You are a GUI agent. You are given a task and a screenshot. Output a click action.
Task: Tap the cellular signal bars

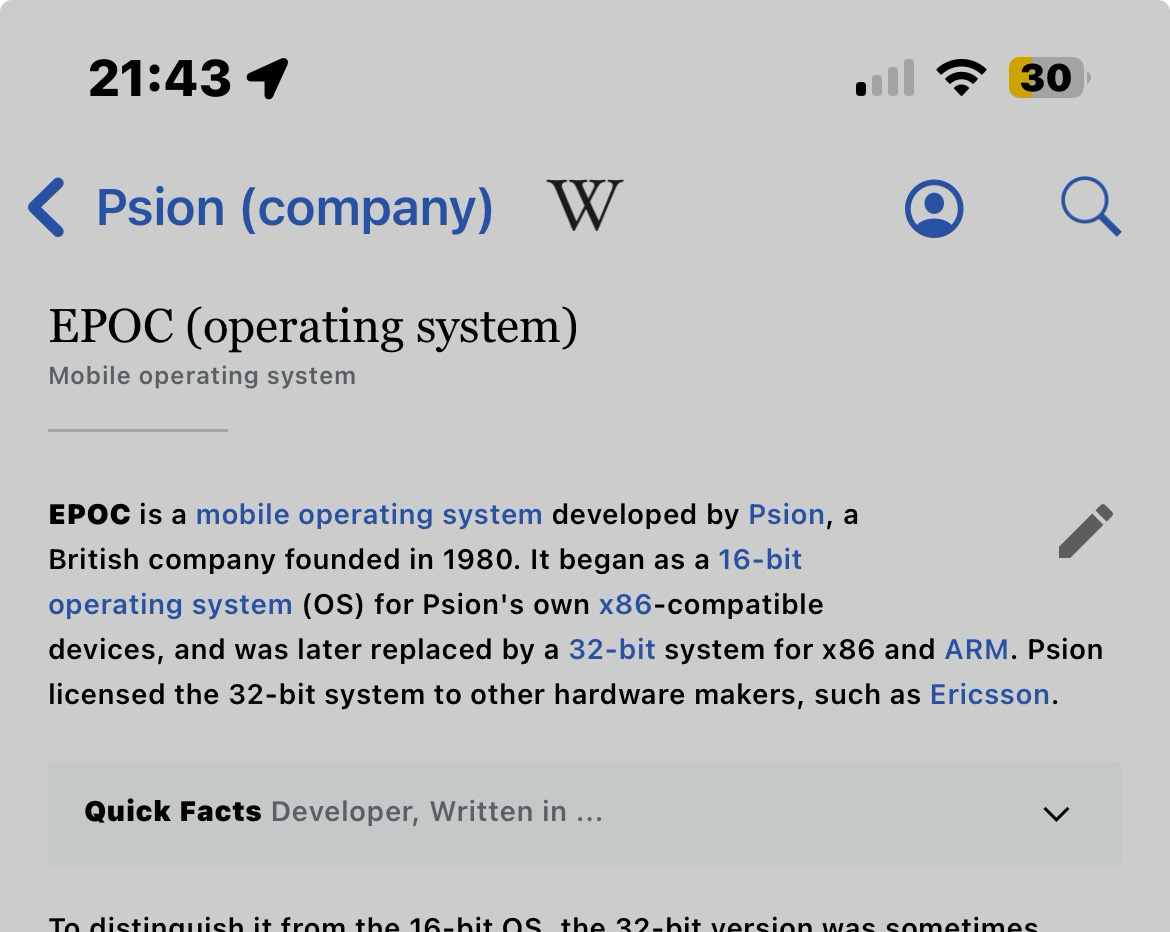pyautogui.click(x=885, y=78)
